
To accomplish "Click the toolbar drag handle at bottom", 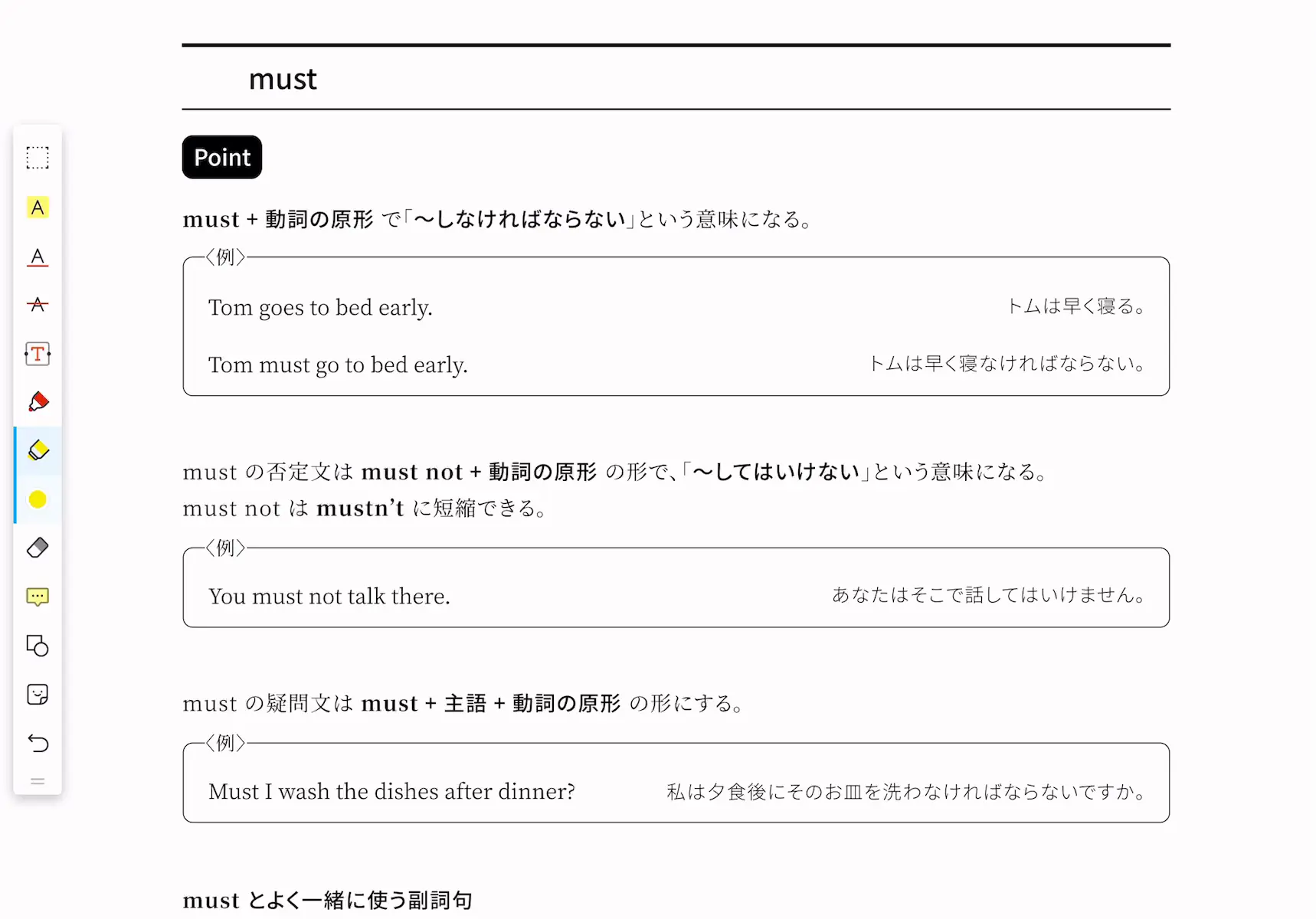I will (38, 781).
